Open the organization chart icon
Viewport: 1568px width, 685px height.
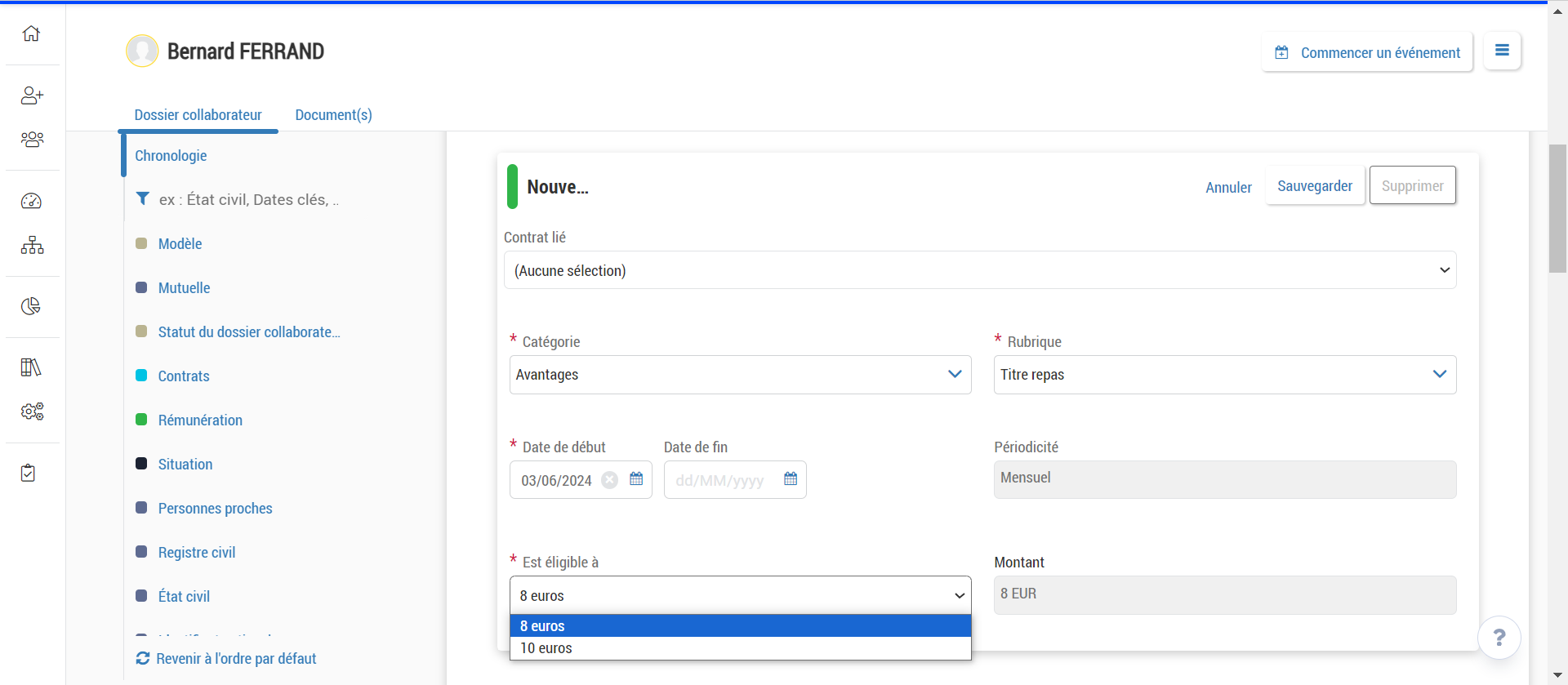click(x=32, y=245)
